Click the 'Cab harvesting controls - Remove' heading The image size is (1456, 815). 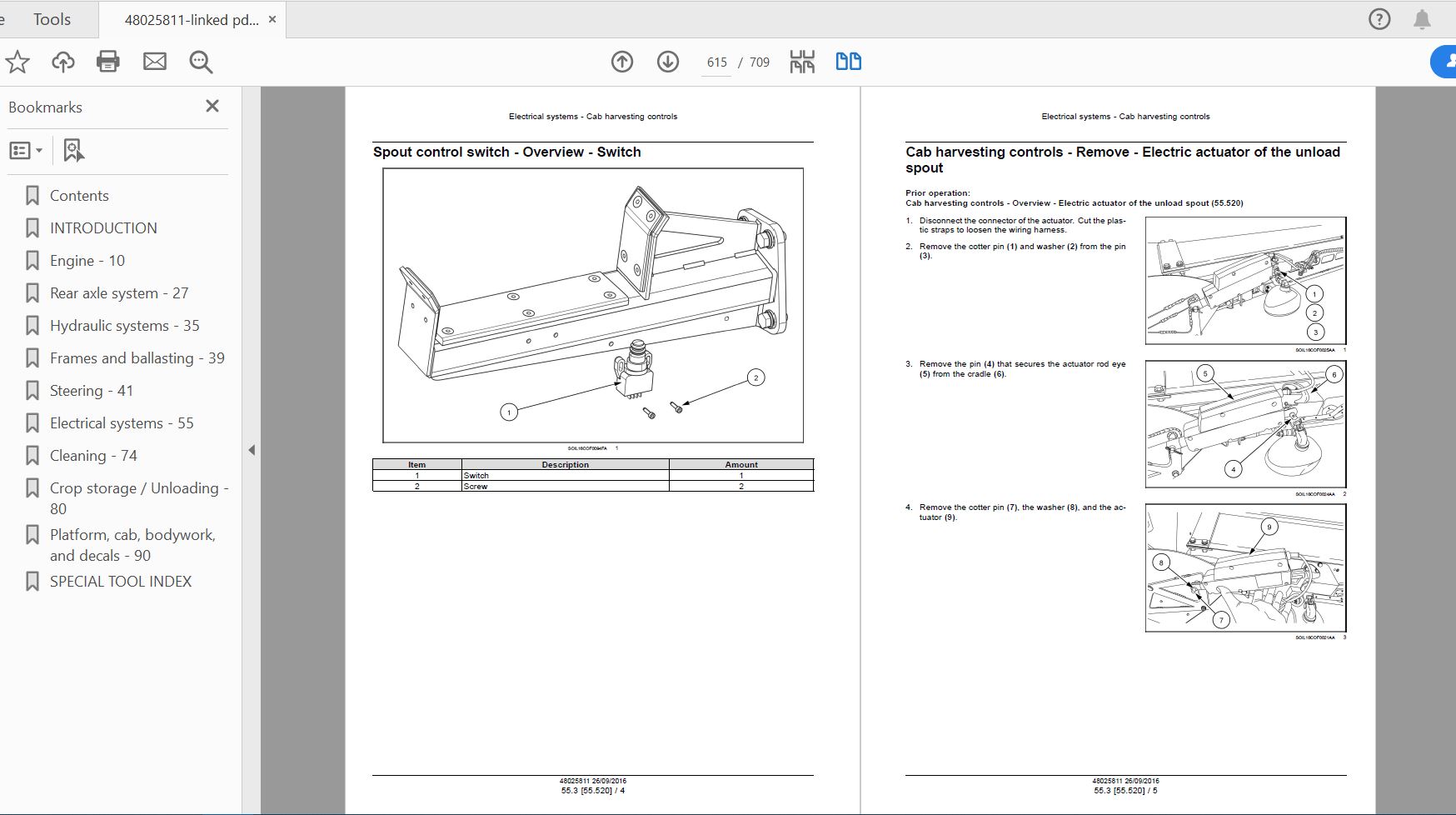click(1123, 160)
